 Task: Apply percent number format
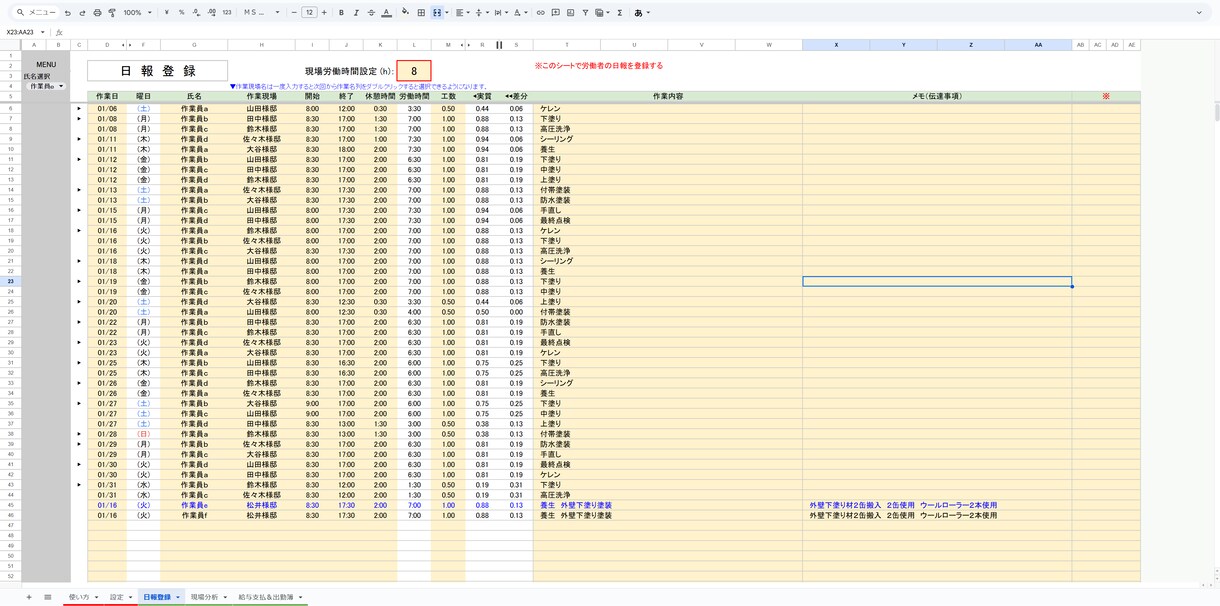[181, 13]
